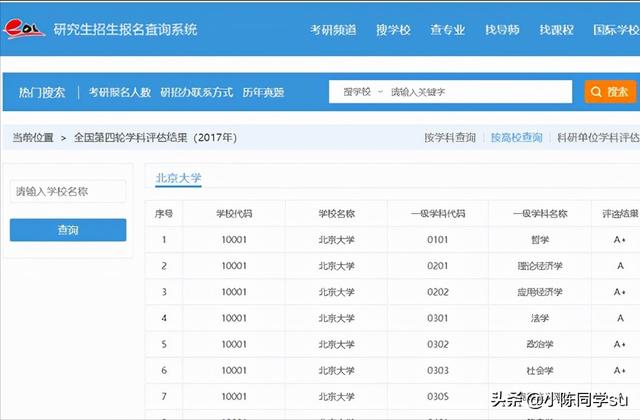Select the 北京大学 tab
The width and height of the screenshot is (640, 420).
click(x=178, y=178)
